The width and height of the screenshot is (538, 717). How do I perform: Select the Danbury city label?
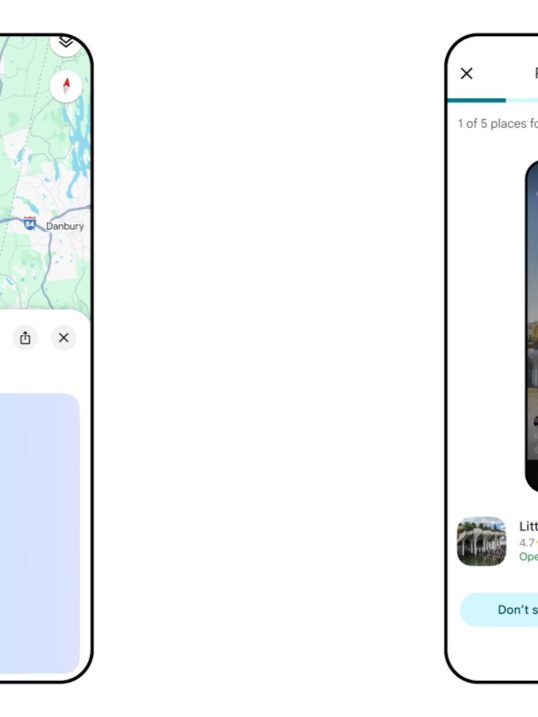(x=64, y=226)
